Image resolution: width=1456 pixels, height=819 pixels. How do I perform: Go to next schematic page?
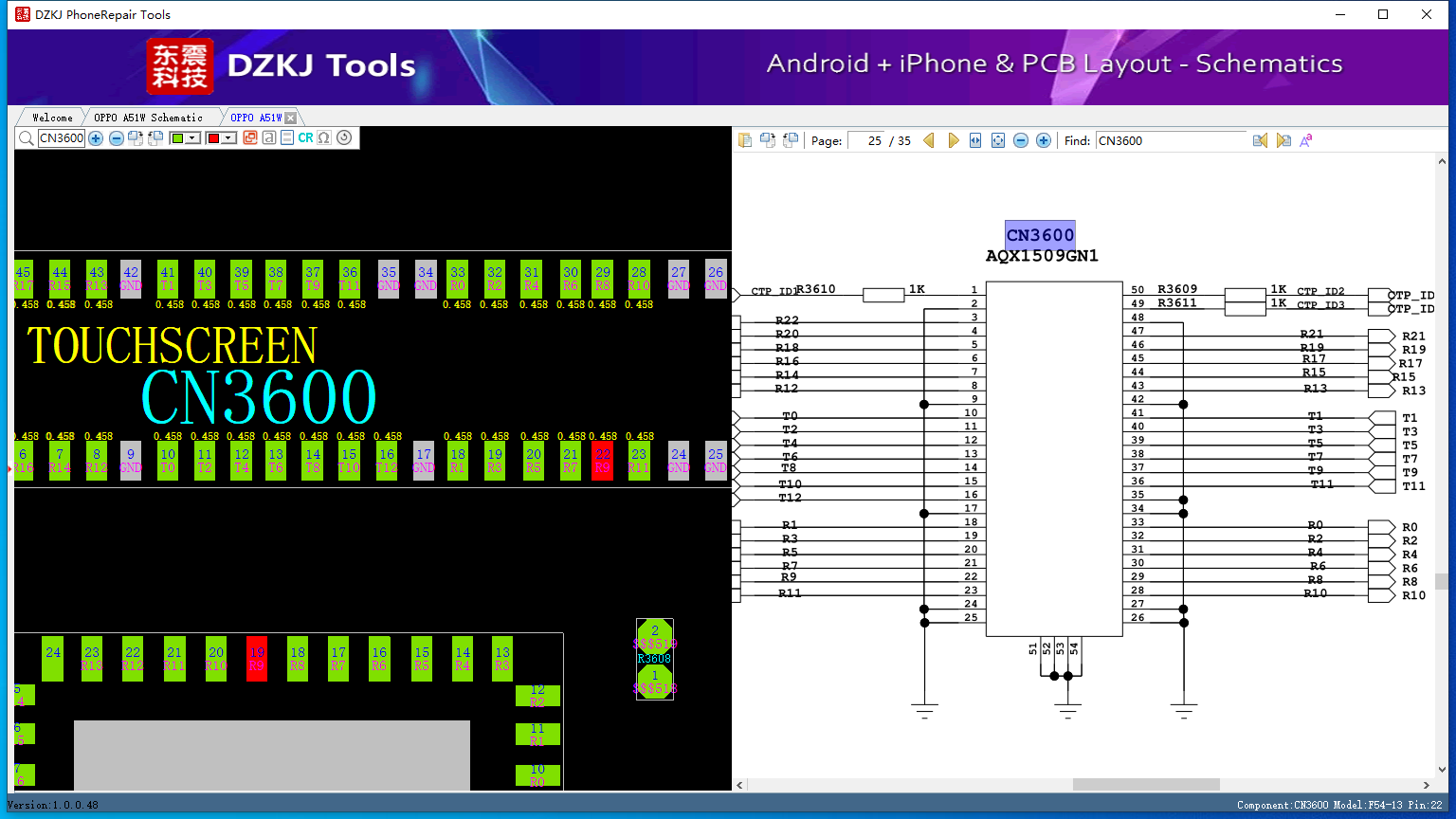(954, 140)
